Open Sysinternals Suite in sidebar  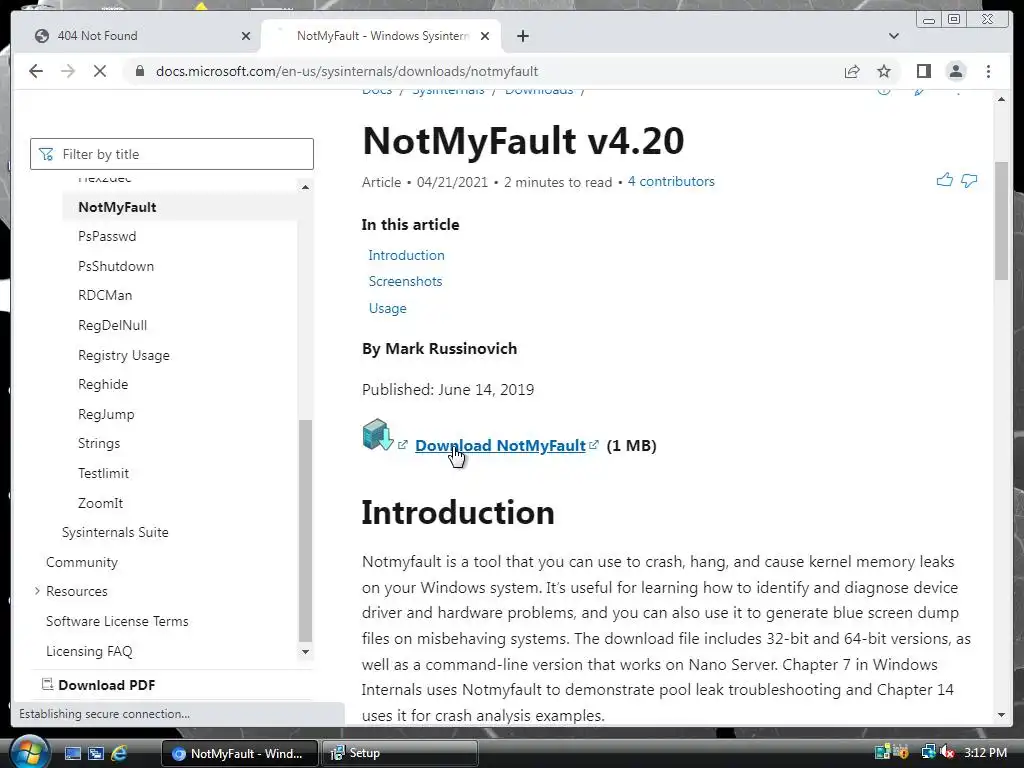pyautogui.click(x=115, y=532)
